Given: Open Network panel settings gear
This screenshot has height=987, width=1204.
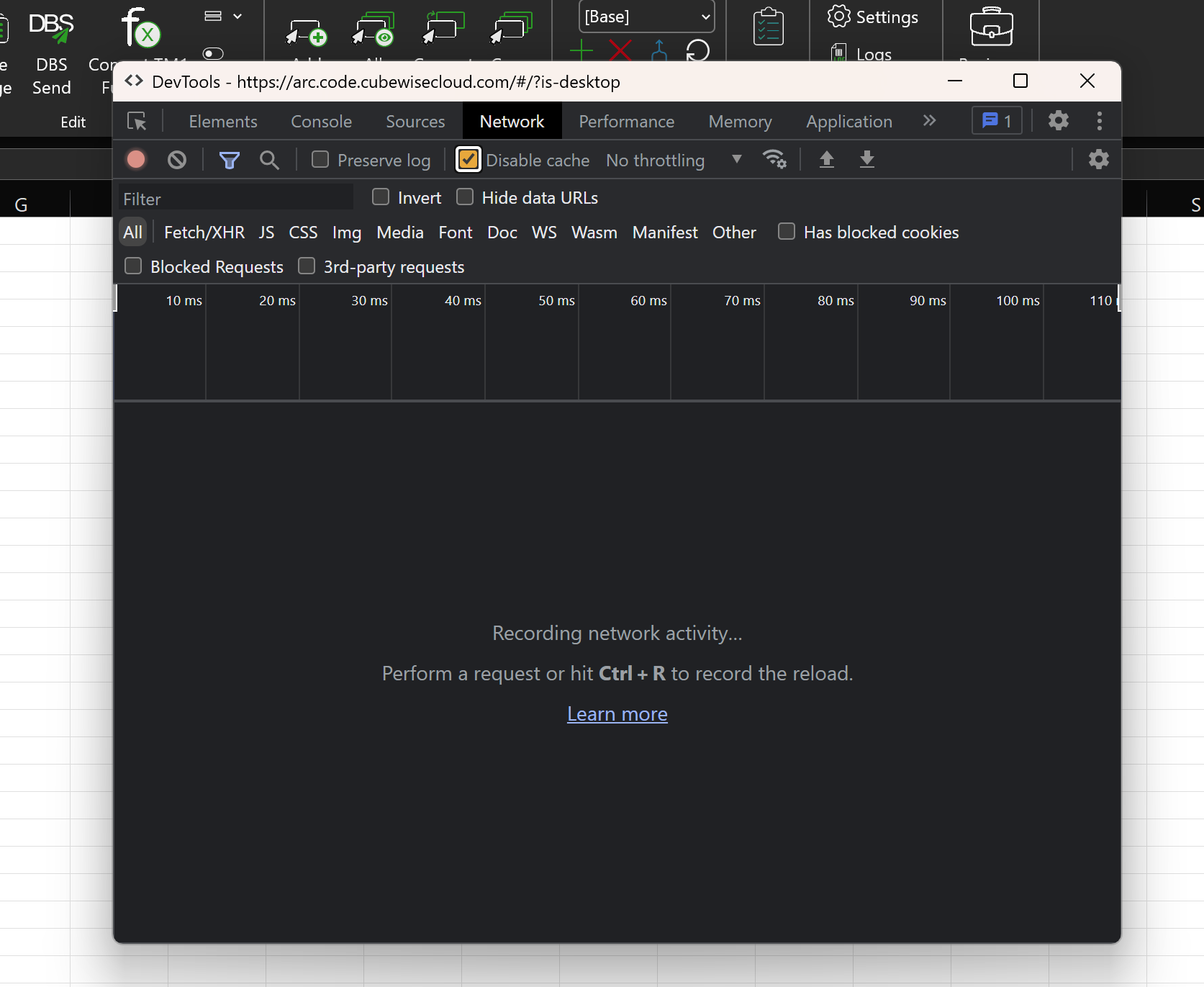Looking at the screenshot, I should pos(1099,159).
